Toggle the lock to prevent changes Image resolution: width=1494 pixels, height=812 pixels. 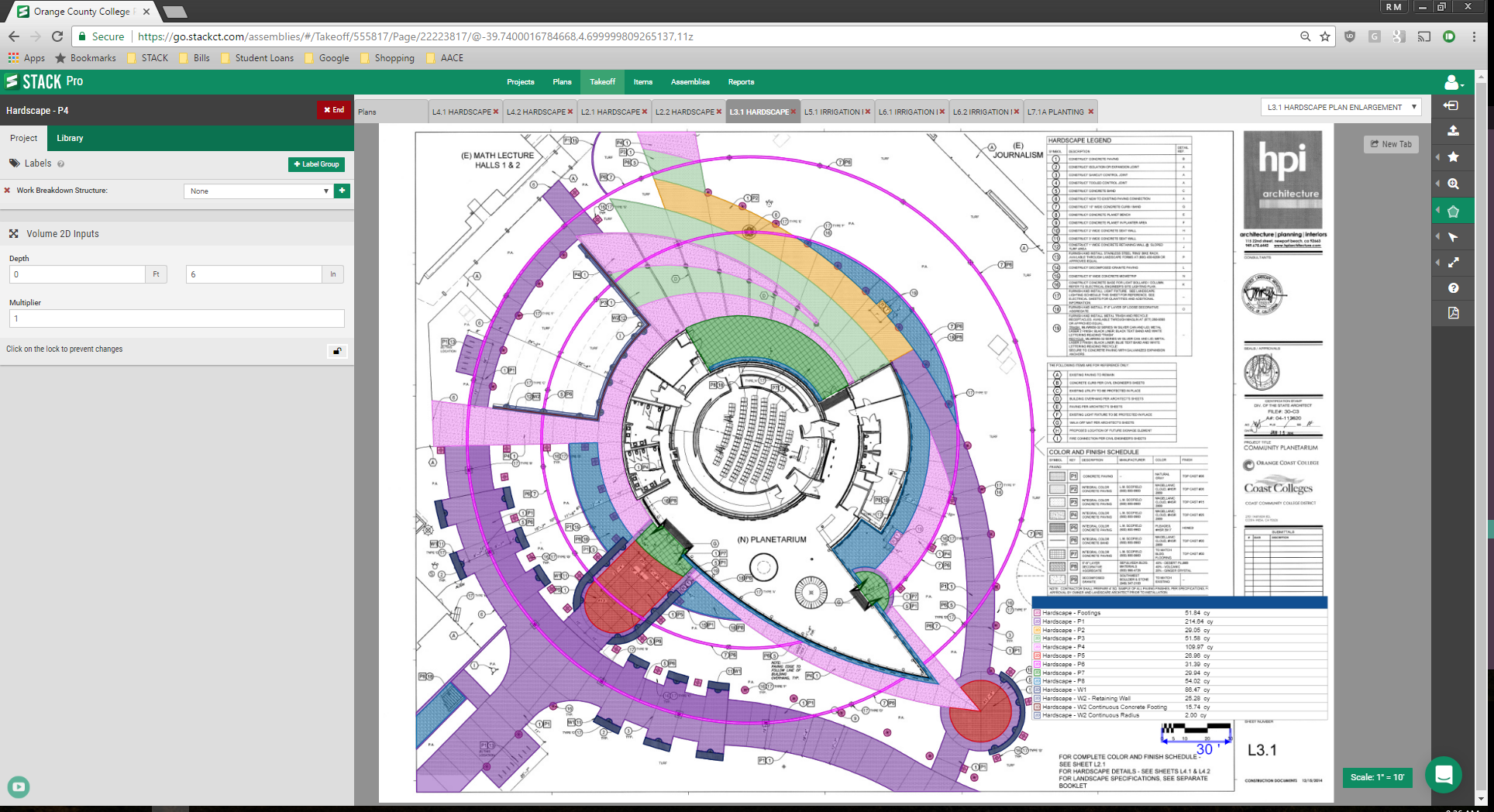pos(337,351)
